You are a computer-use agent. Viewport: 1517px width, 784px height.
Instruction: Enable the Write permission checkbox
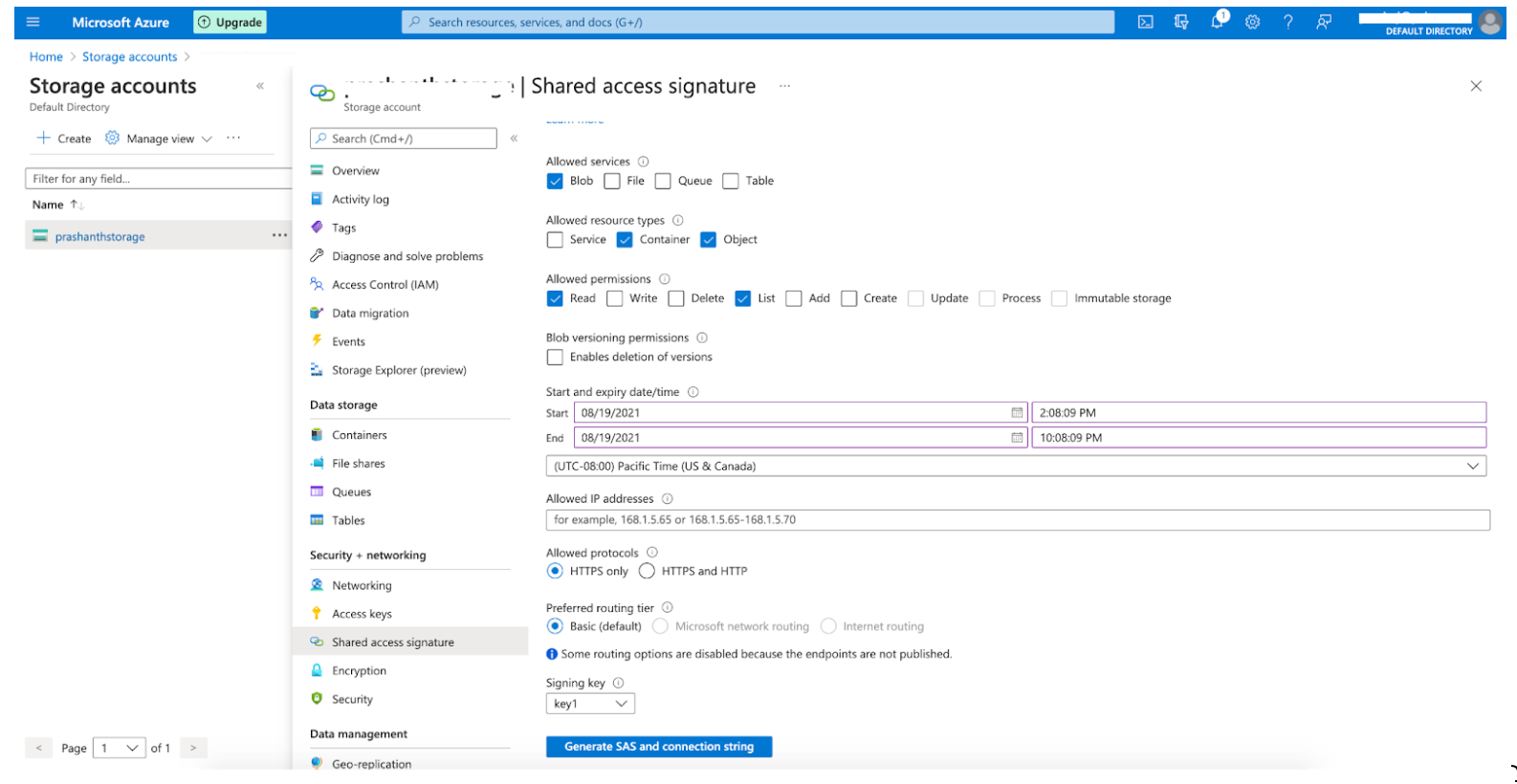[615, 298]
